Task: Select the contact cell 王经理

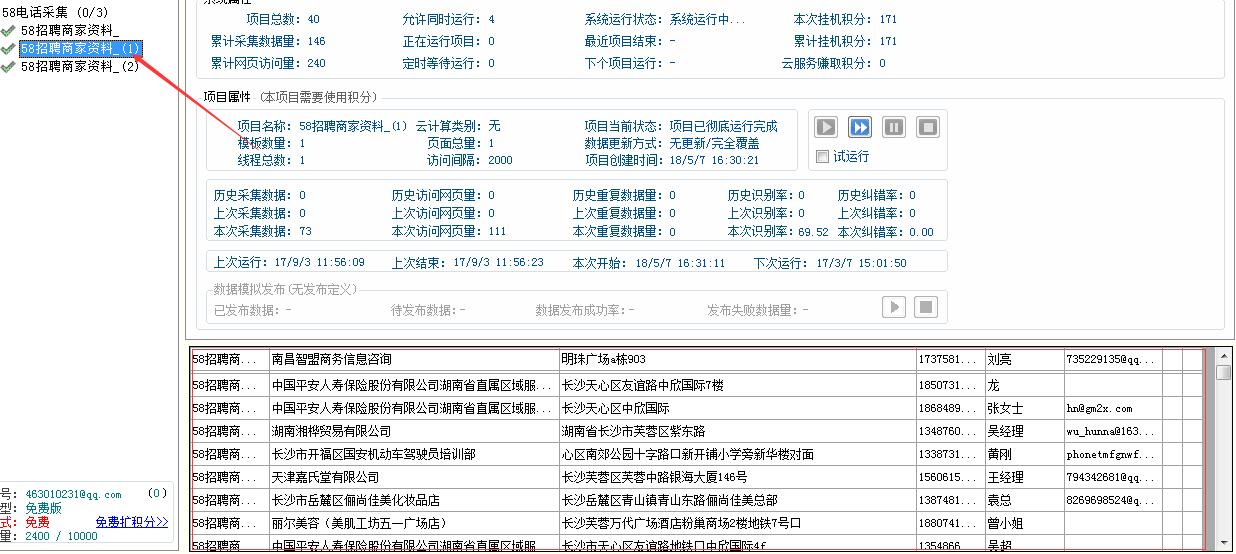Action: point(1024,477)
